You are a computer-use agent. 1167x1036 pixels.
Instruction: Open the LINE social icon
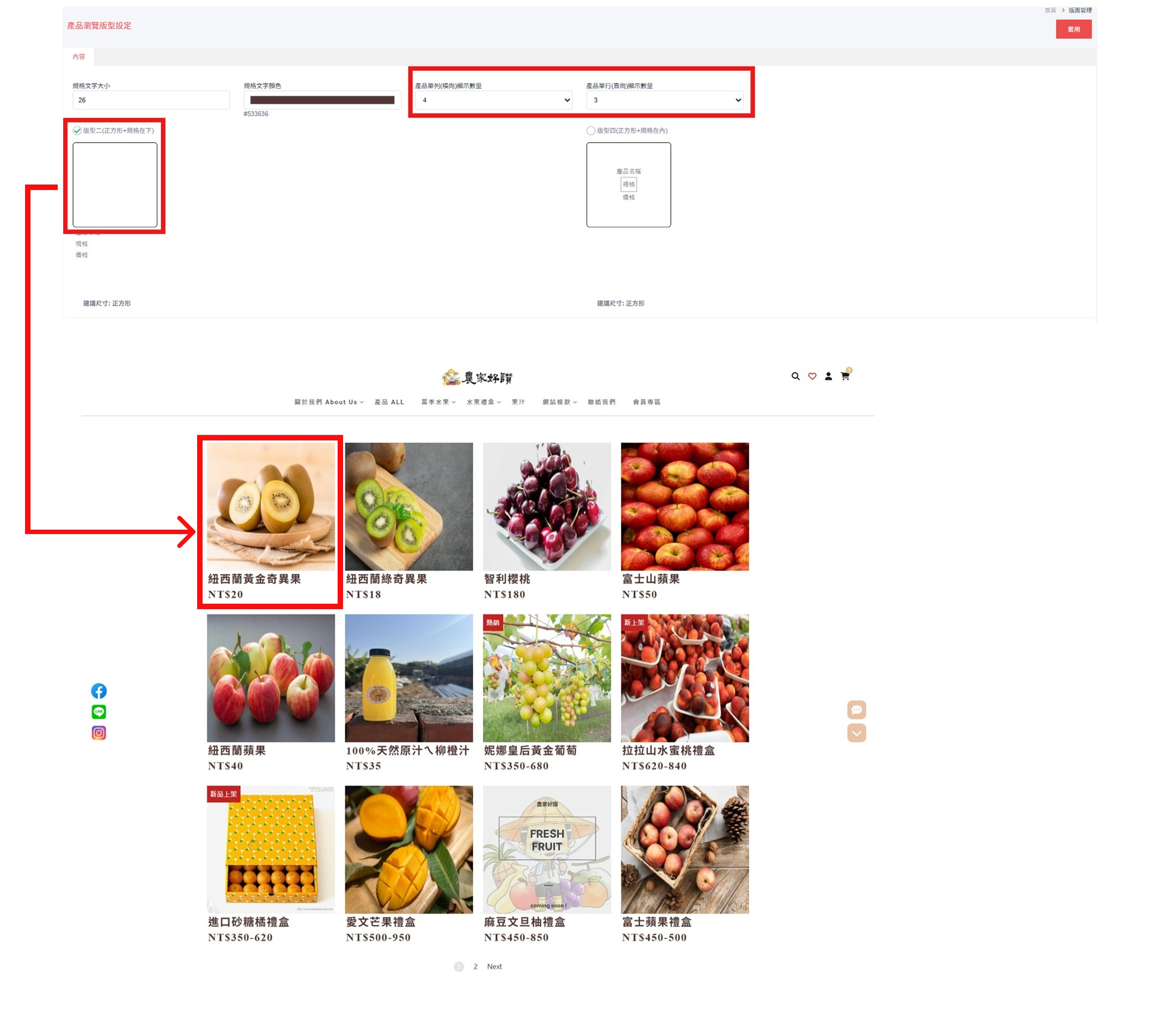click(x=99, y=712)
